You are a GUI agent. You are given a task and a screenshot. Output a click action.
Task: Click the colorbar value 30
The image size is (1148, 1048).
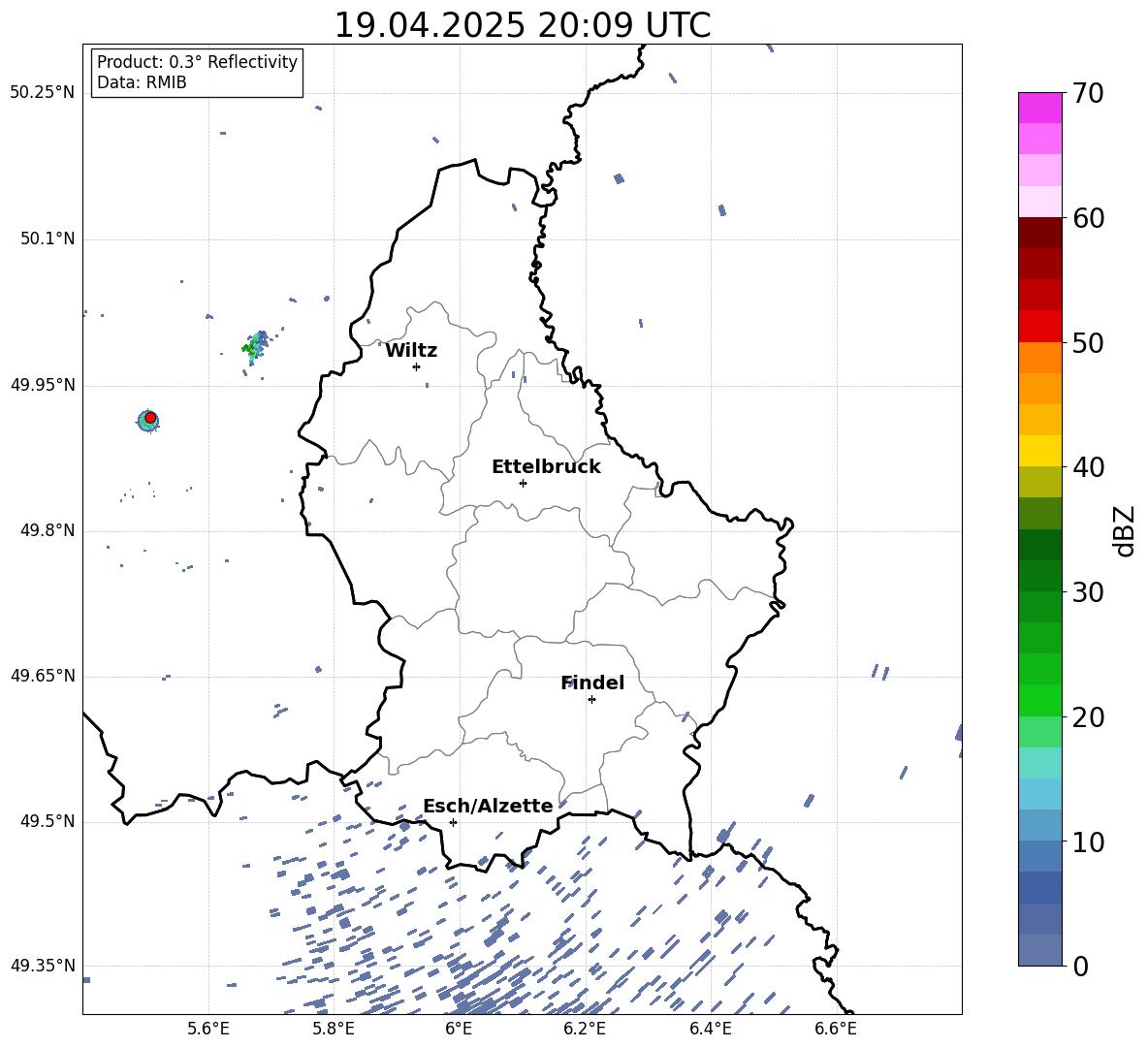(x=1088, y=592)
